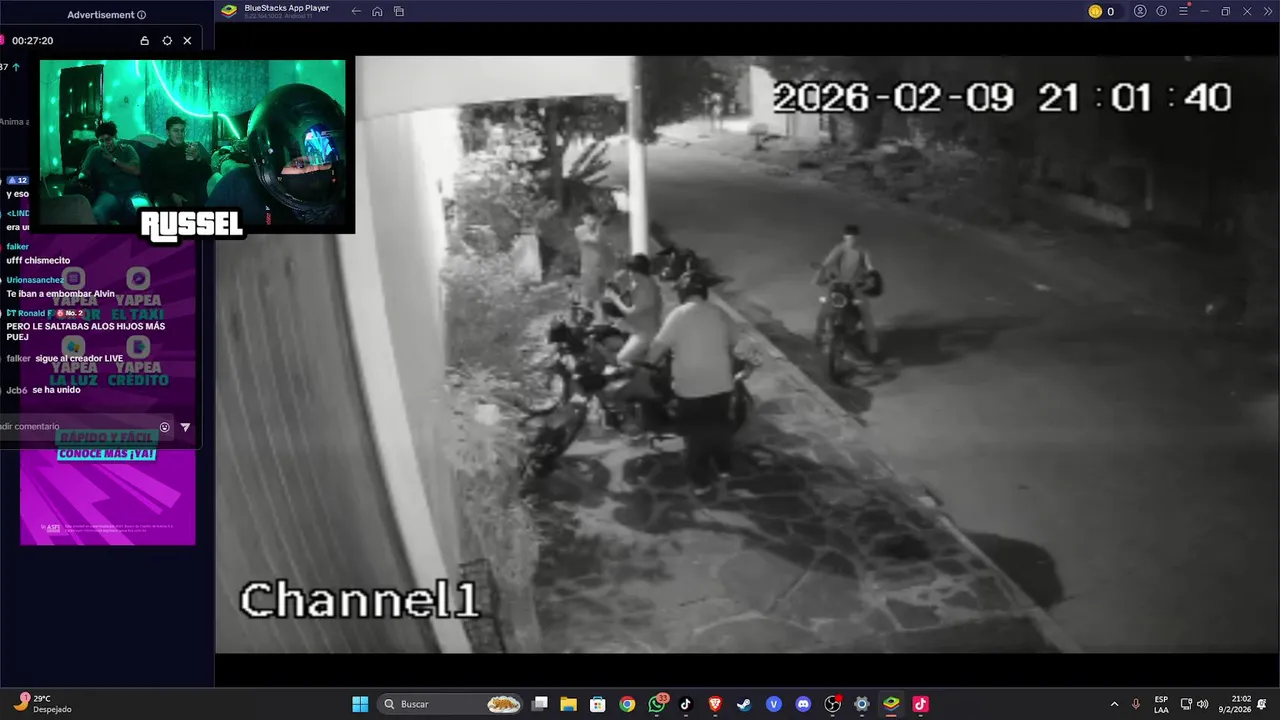Open weather widget showing 29°C Despejado
The height and width of the screenshot is (720, 1280).
point(45,704)
